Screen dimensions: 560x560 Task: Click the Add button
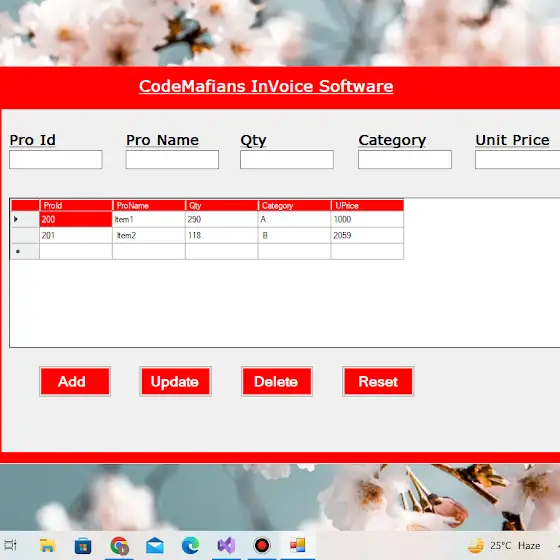(x=75, y=381)
